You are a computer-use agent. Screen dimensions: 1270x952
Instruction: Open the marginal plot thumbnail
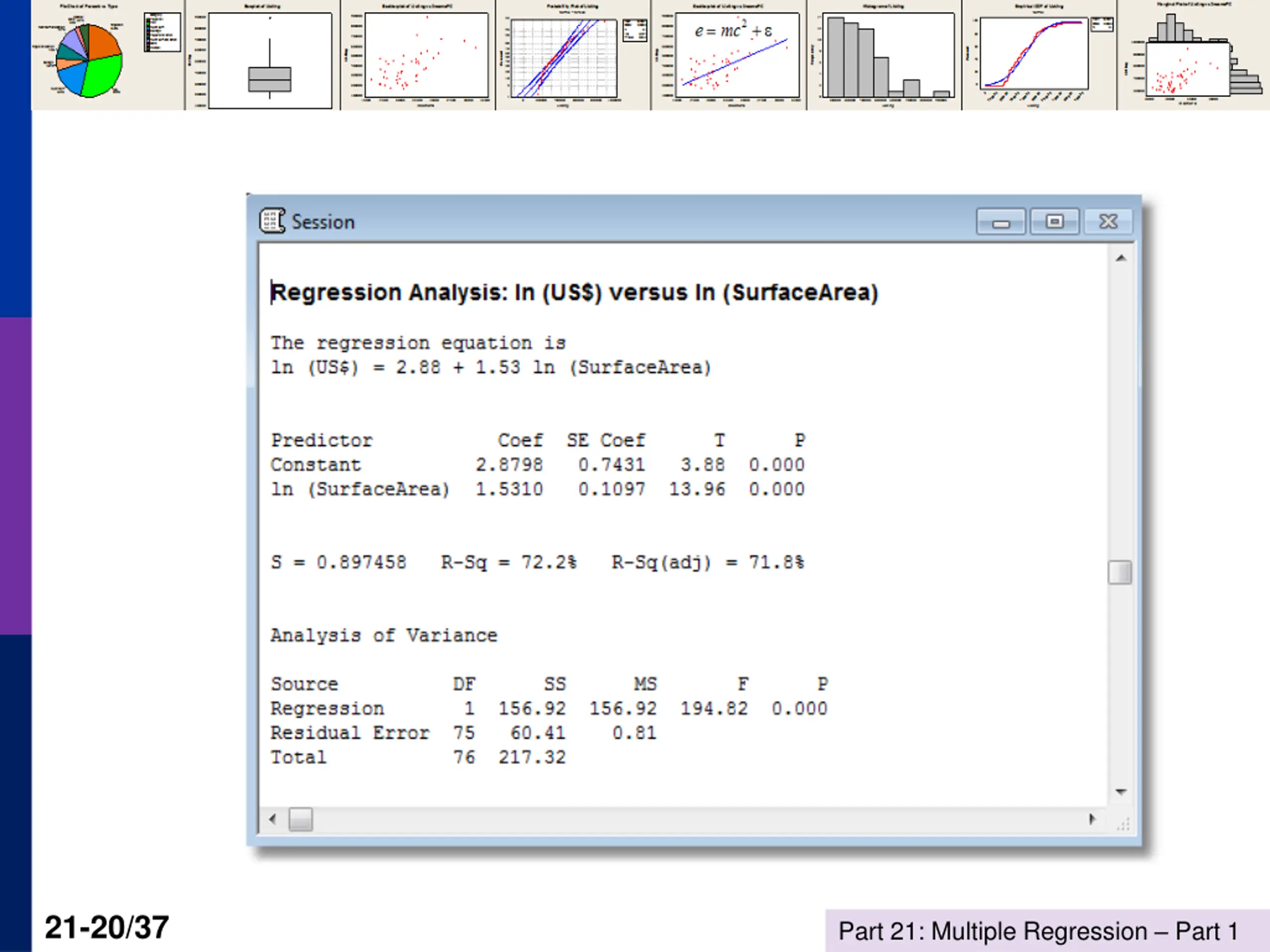[1194, 55]
